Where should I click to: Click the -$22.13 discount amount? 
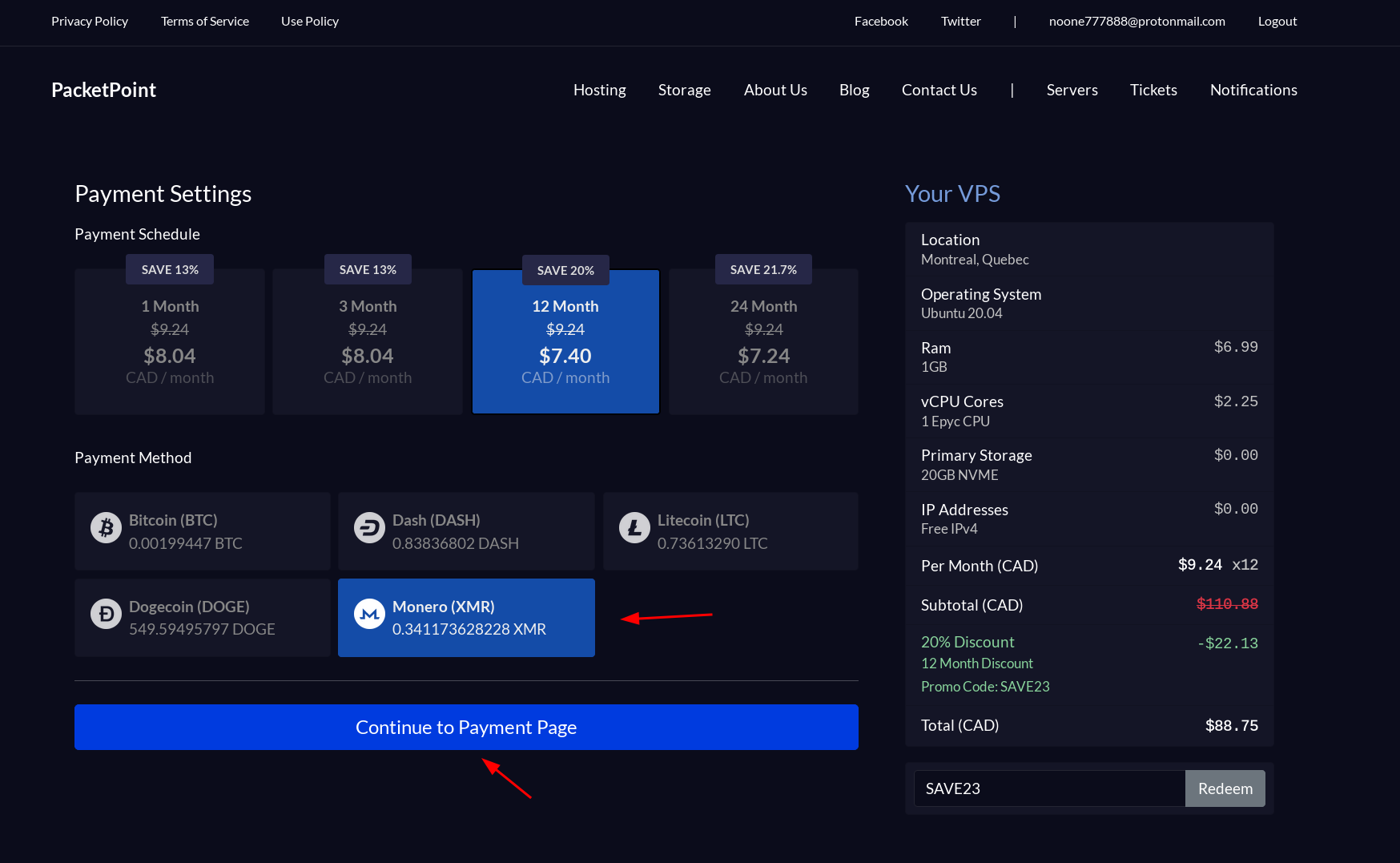pyautogui.click(x=1228, y=643)
